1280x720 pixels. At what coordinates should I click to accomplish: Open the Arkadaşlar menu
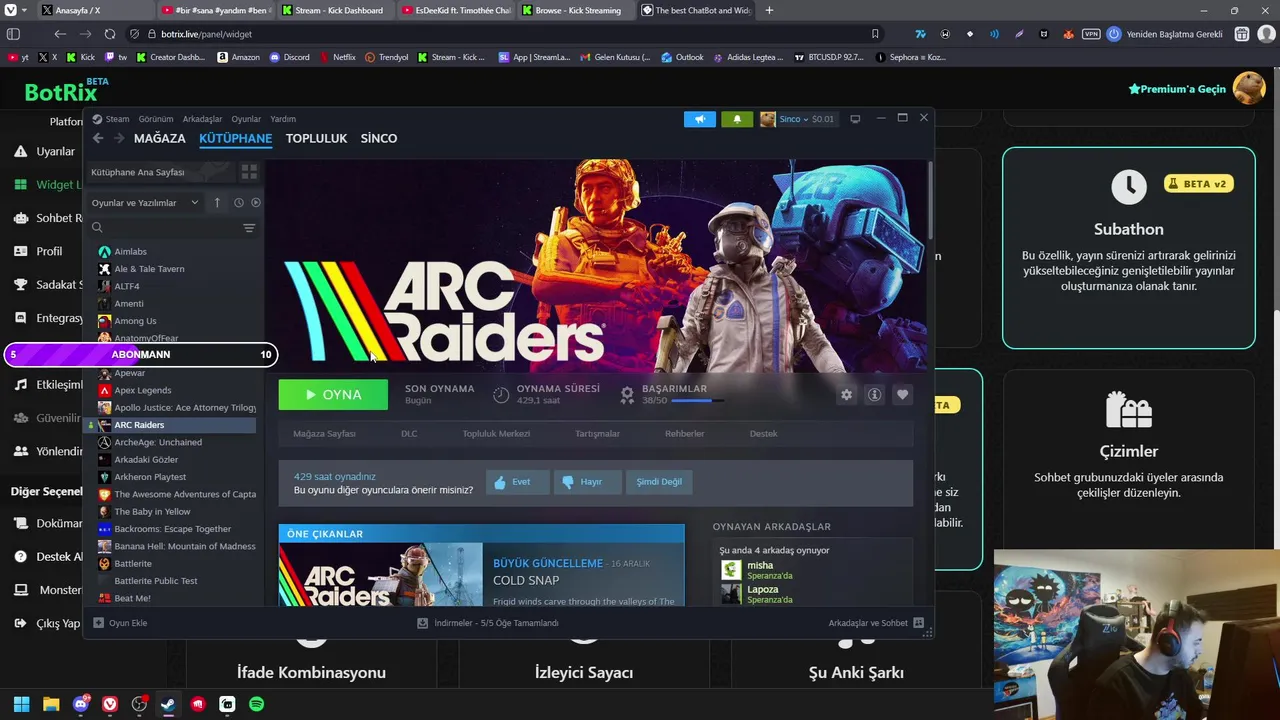point(202,119)
